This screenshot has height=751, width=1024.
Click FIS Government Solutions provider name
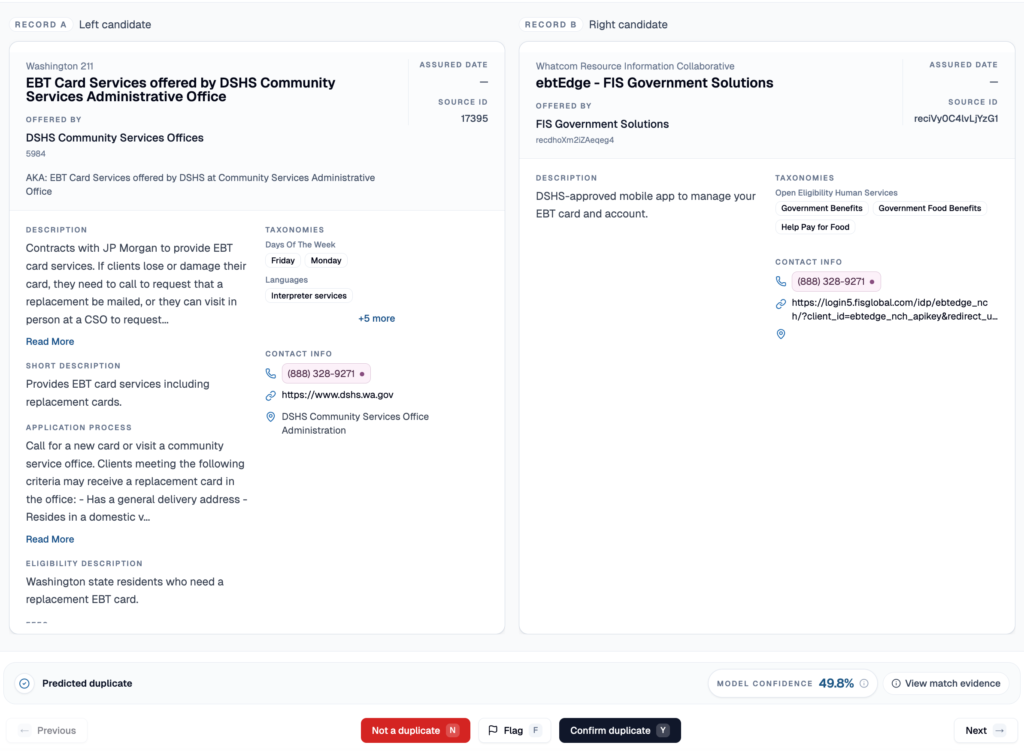pyautogui.click(x=602, y=124)
